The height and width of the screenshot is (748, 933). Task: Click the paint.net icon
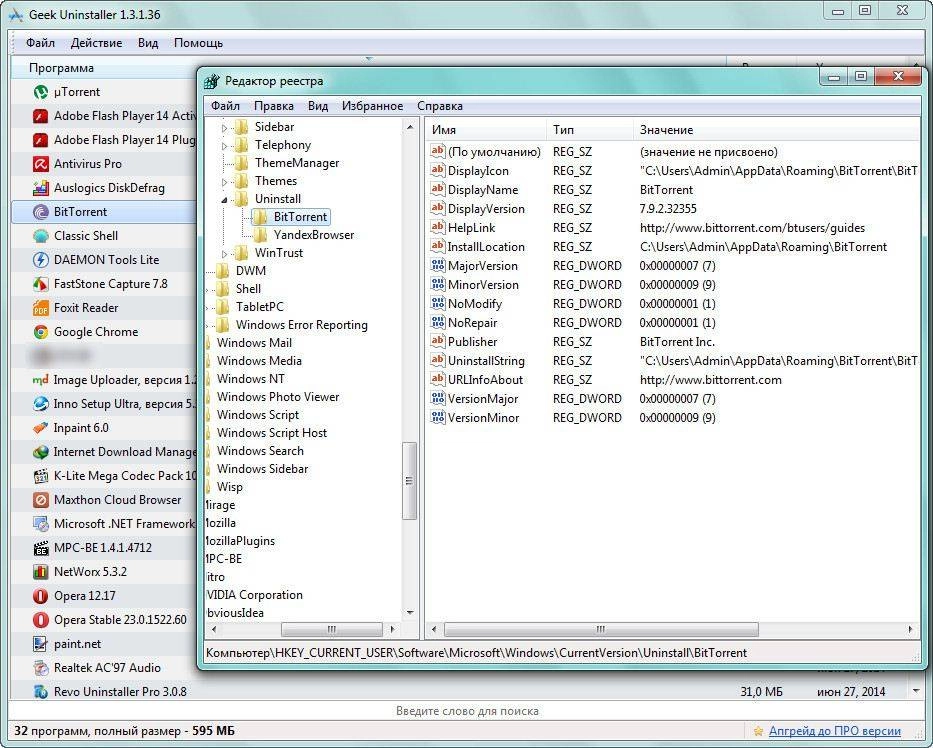(40, 644)
